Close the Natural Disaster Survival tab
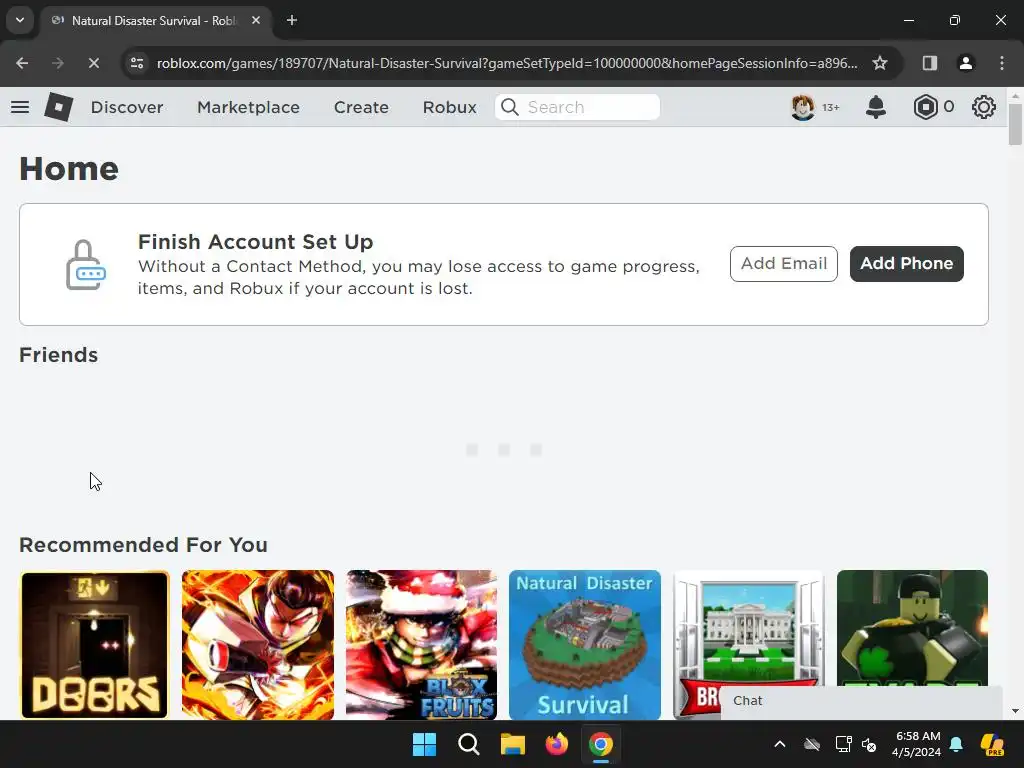 [256, 20]
